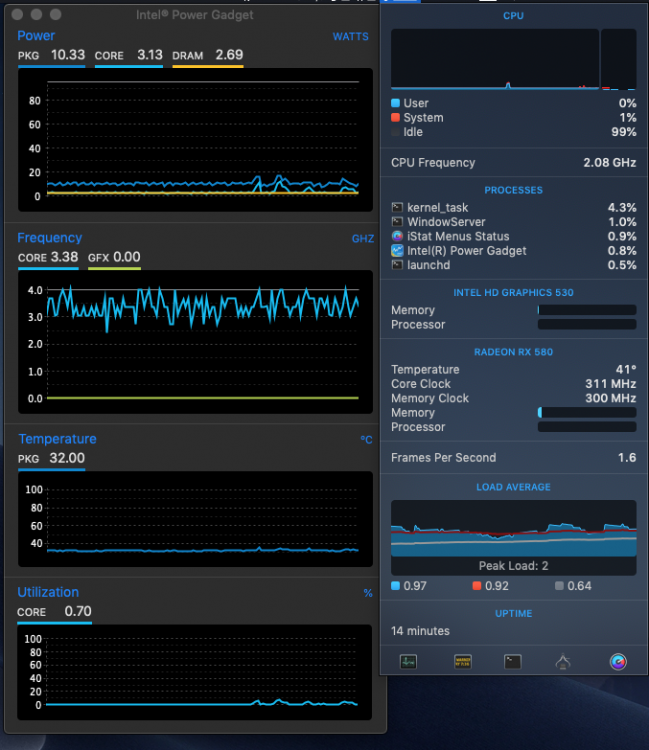
Task: Click the Utilization section heading
Action: (x=48, y=592)
